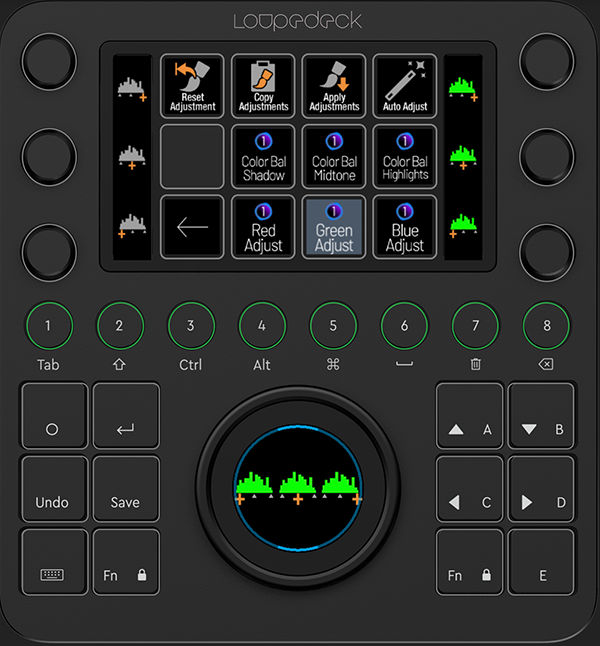The image size is (600, 646).
Task: Click the top-right rotary dial
Action: [547, 61]
